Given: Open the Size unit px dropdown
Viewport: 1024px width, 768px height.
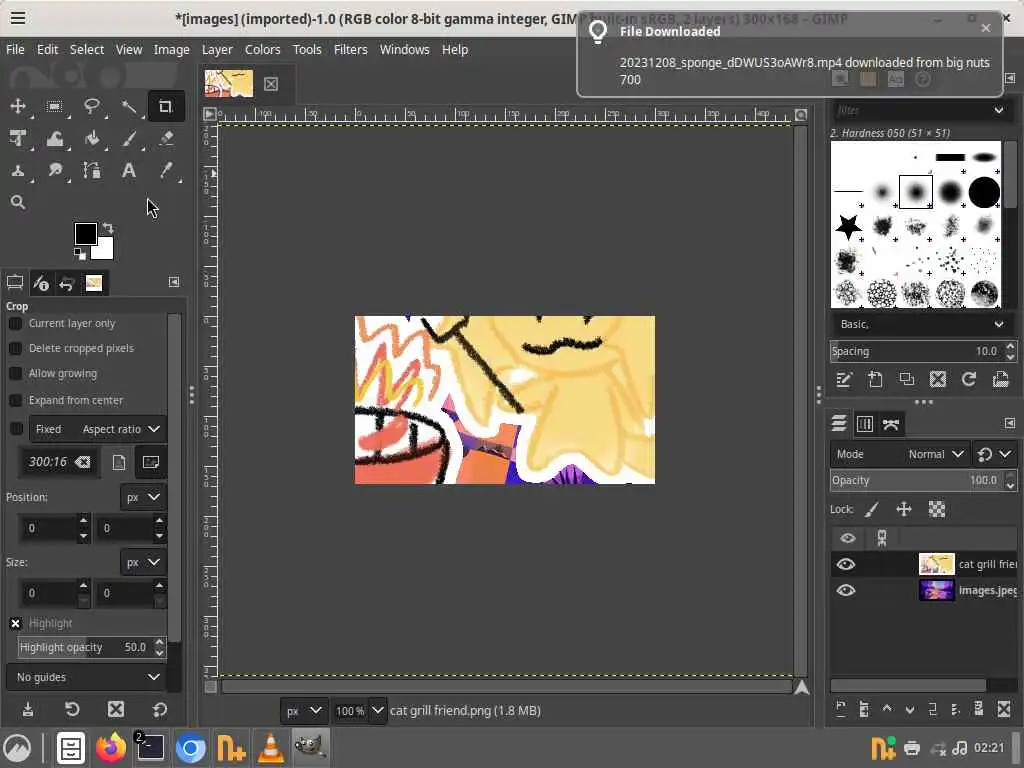Looking at the screenshot, I should [143, 562].
